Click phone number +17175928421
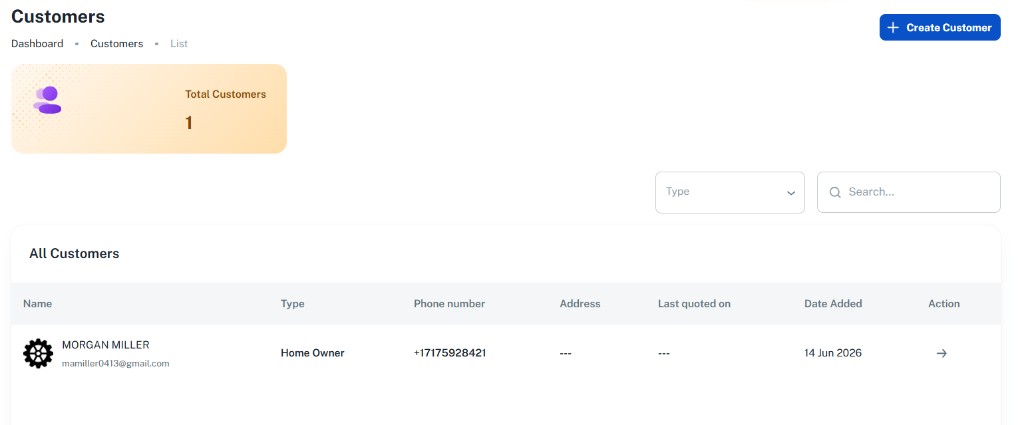The width and height of the screenshot is (1024, 425). pyautogui.click(x=449, y=353)
